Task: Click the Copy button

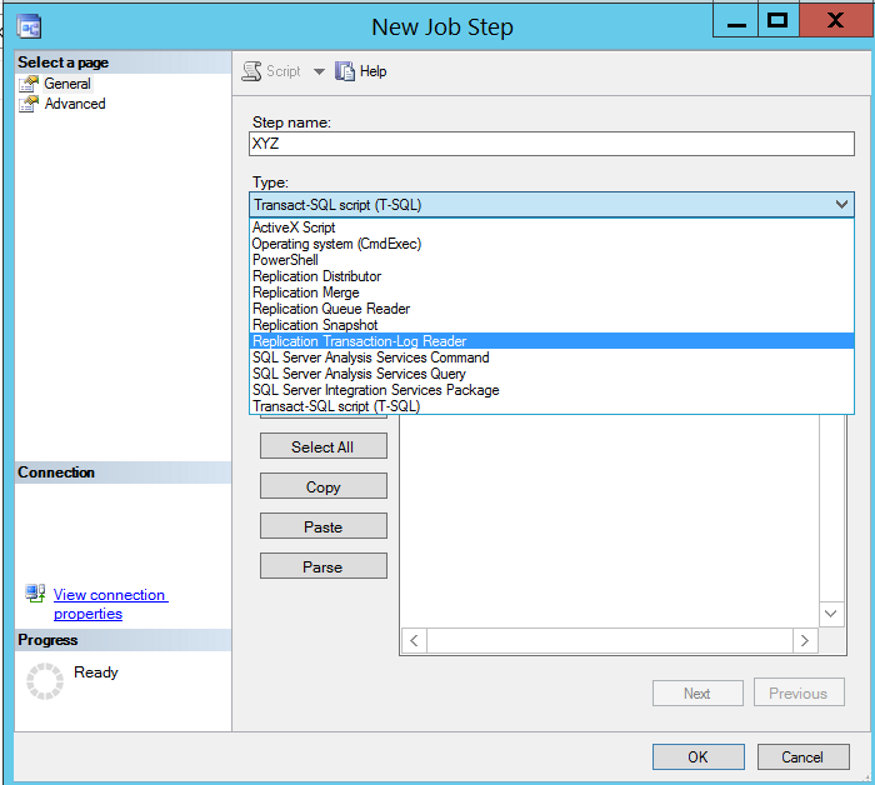Action: pos(323,487)
